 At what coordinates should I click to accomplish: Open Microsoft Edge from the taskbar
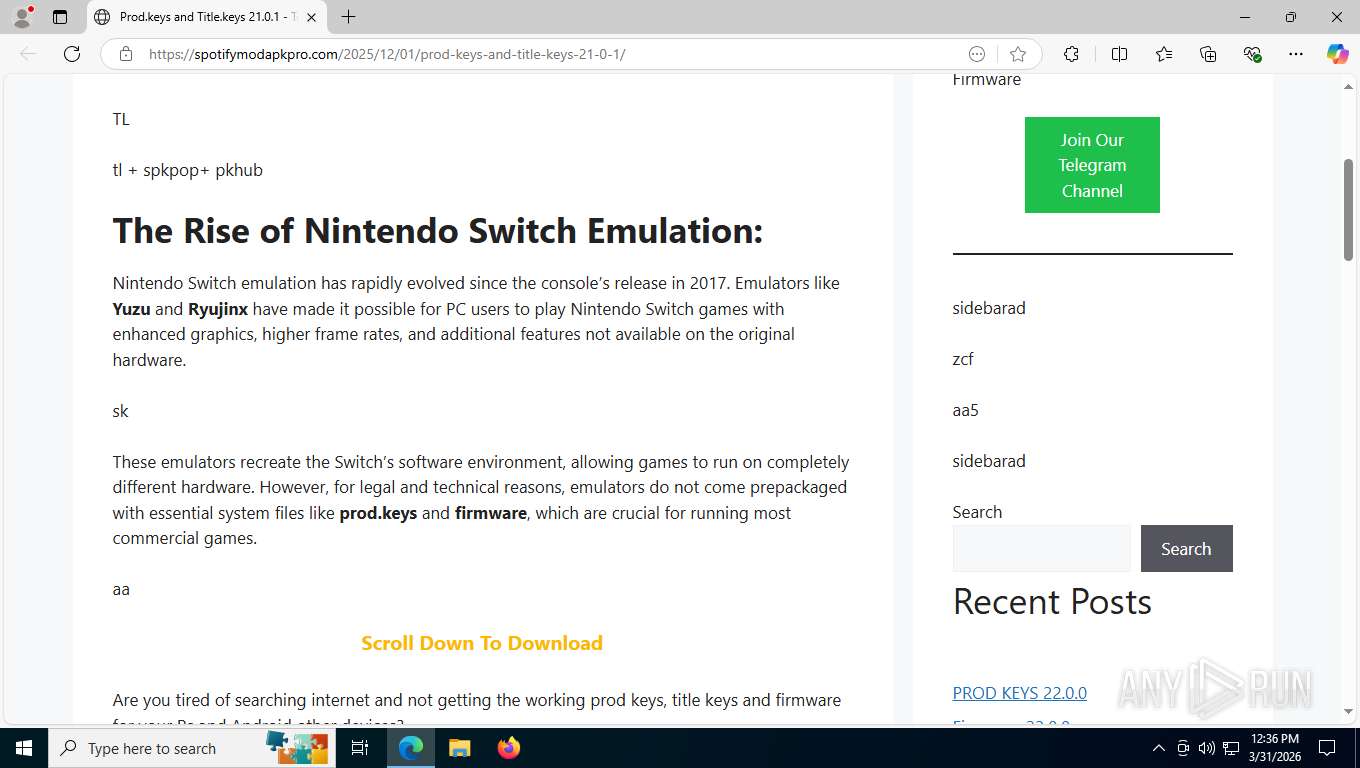click(411, 748)
